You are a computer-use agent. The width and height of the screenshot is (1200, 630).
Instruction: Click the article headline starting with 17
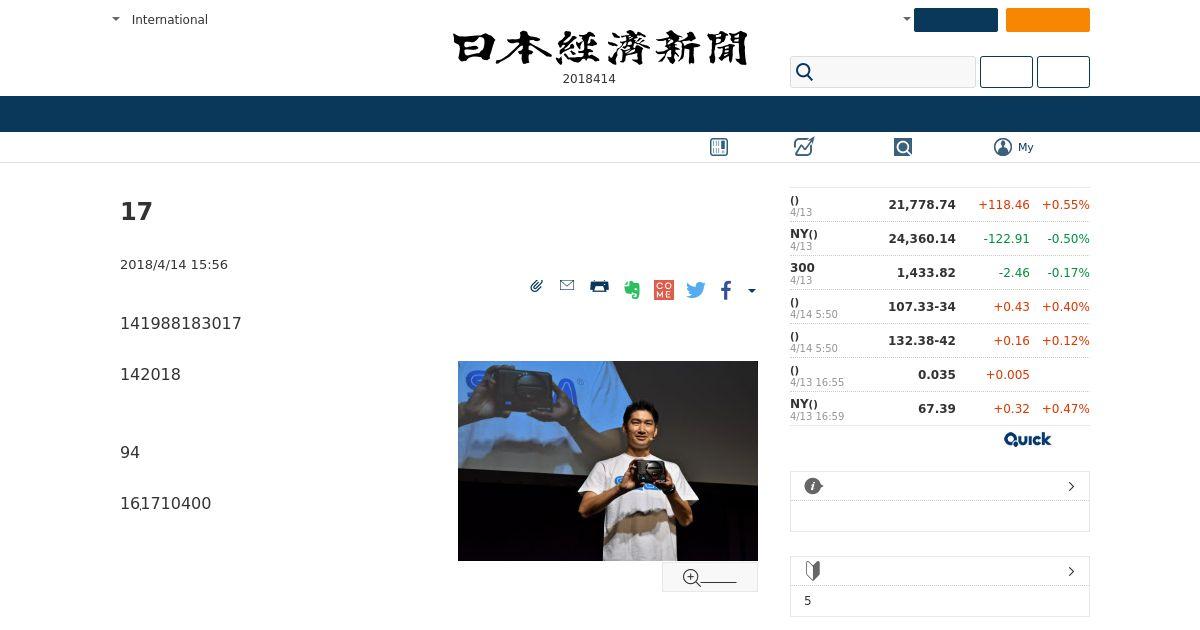[x=136, y=211]
